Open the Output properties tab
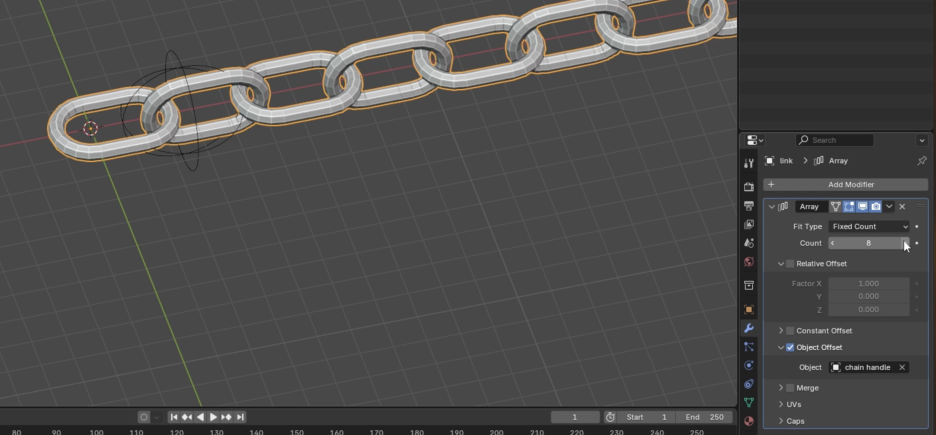Screen dimensions: 936x435 point(749,206)
